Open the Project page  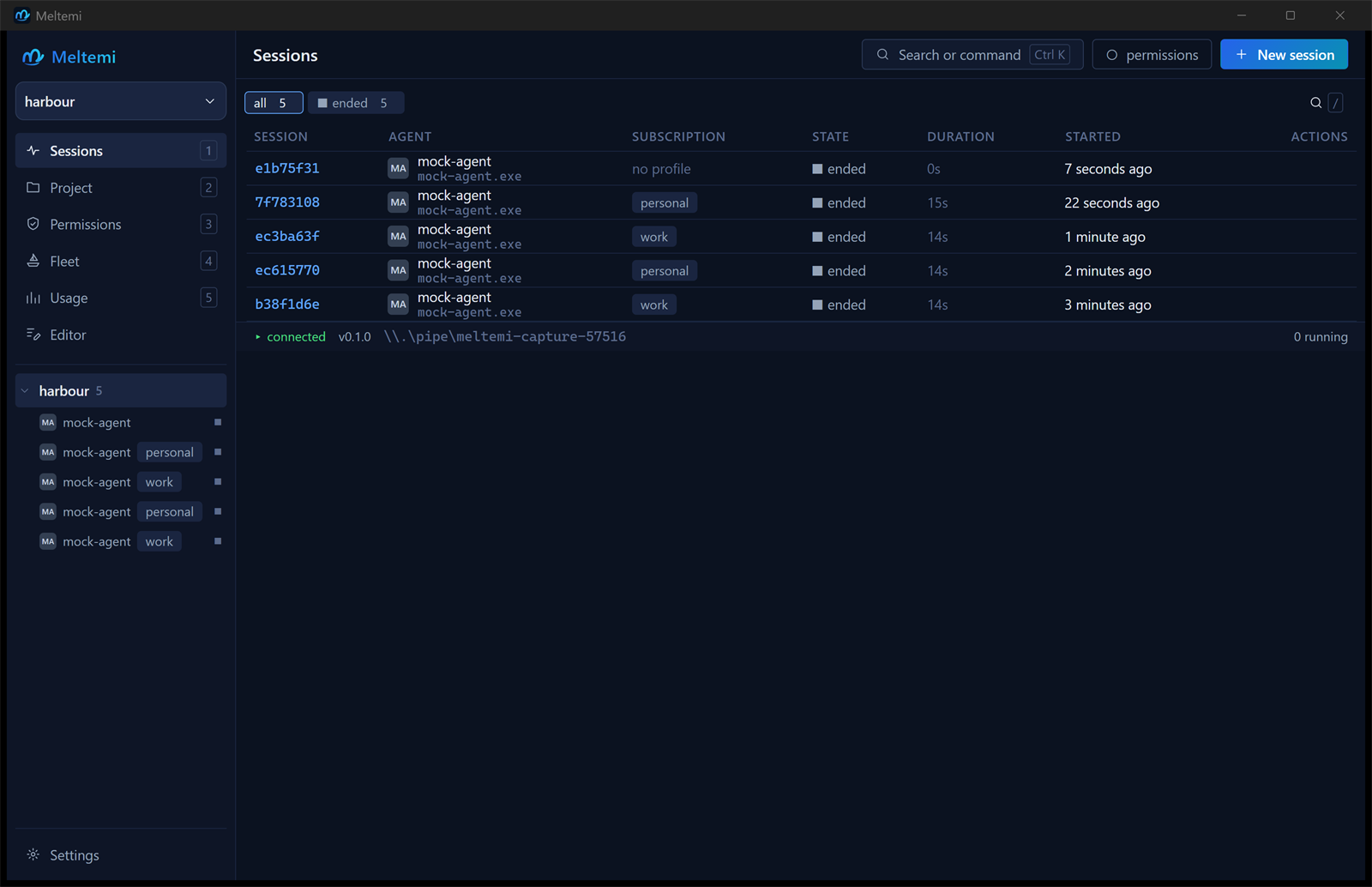pos(121,188)
